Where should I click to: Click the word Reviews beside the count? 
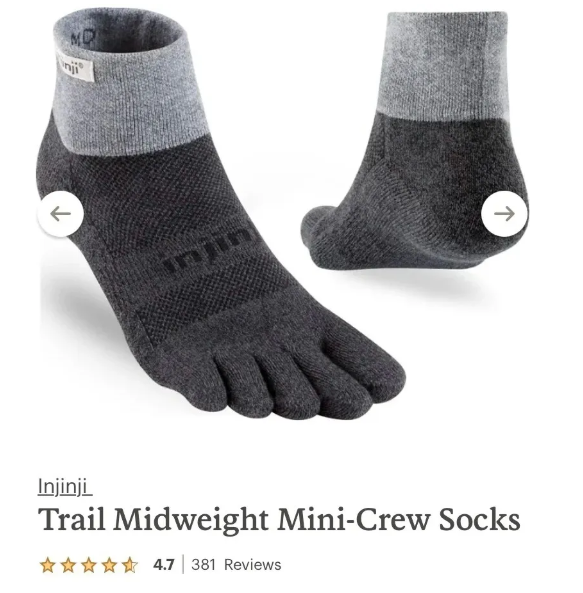tap(253, 565)
